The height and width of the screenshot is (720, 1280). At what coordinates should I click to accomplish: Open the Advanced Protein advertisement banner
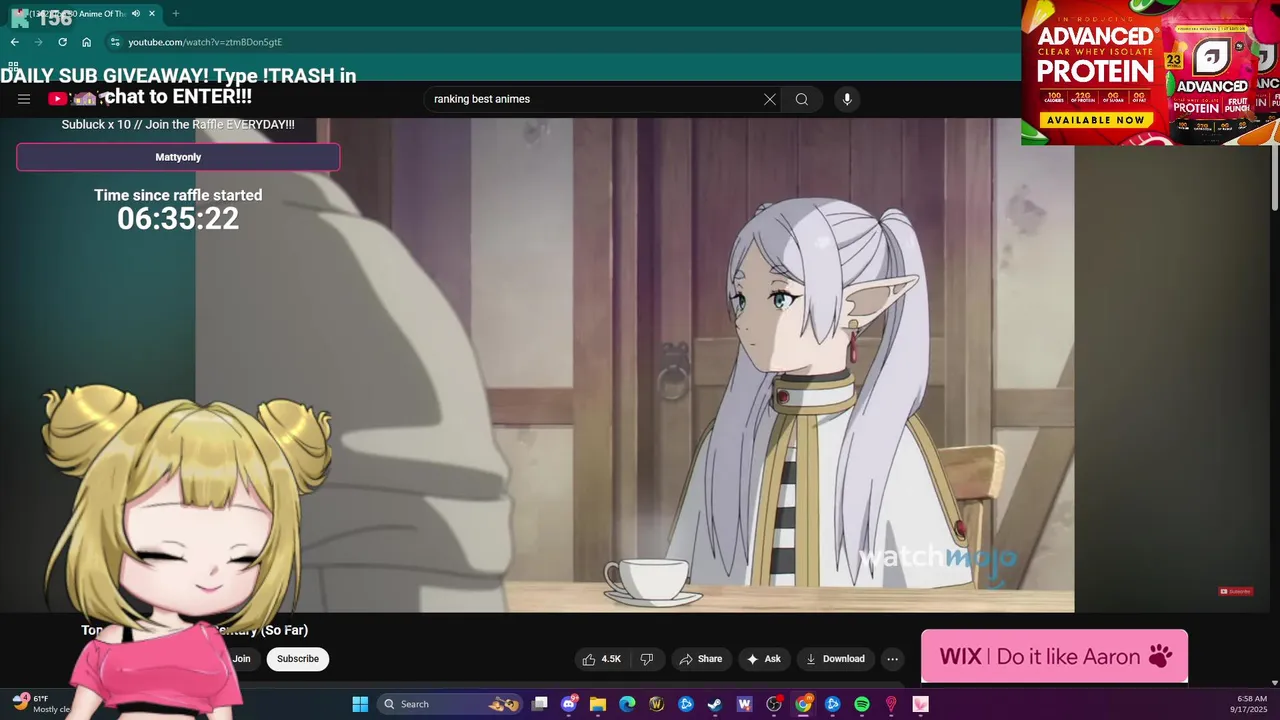tap(1150, 72)
